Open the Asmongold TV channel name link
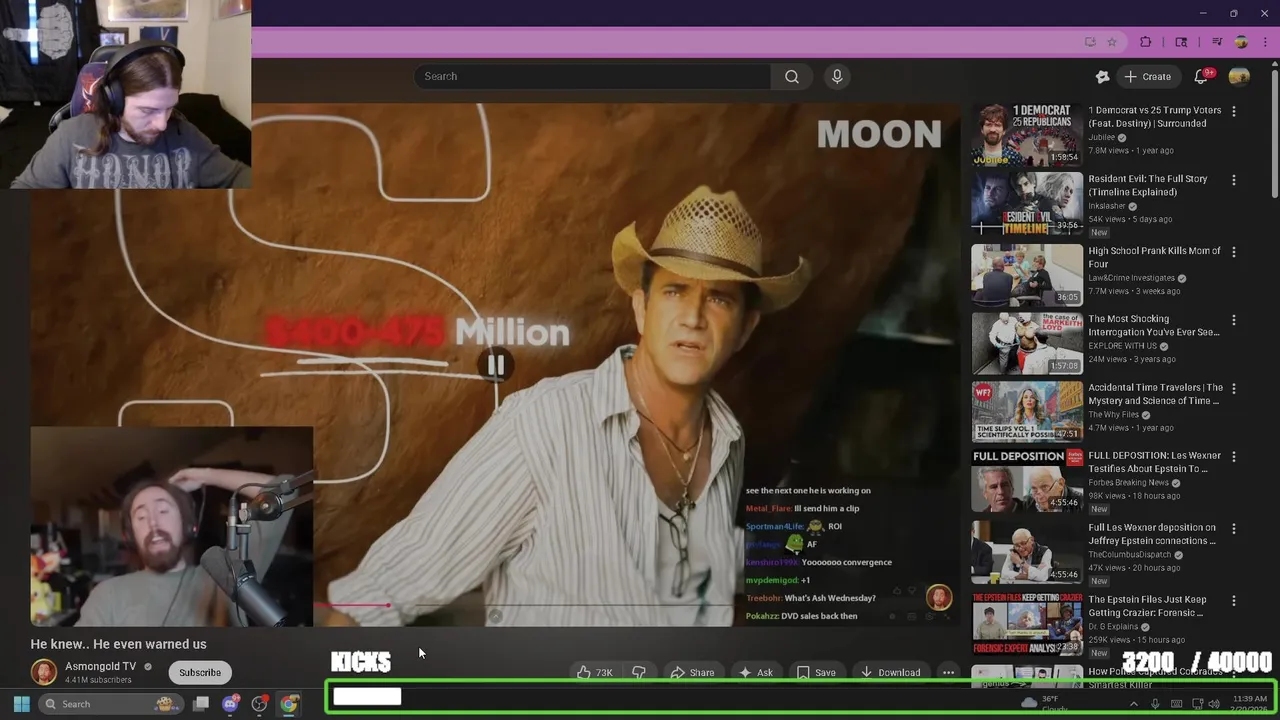 coord(100,666)
